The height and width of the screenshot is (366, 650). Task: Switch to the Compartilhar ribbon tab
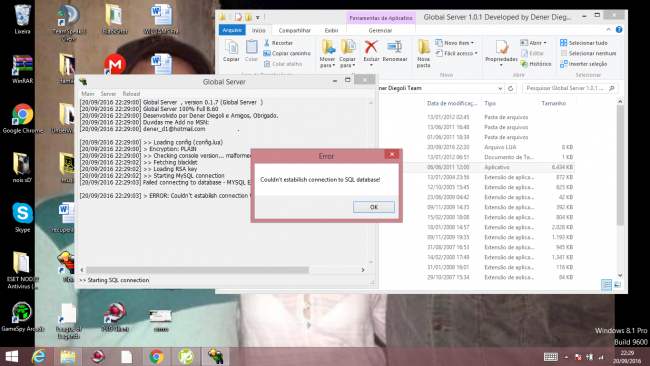tap(294, 30)
